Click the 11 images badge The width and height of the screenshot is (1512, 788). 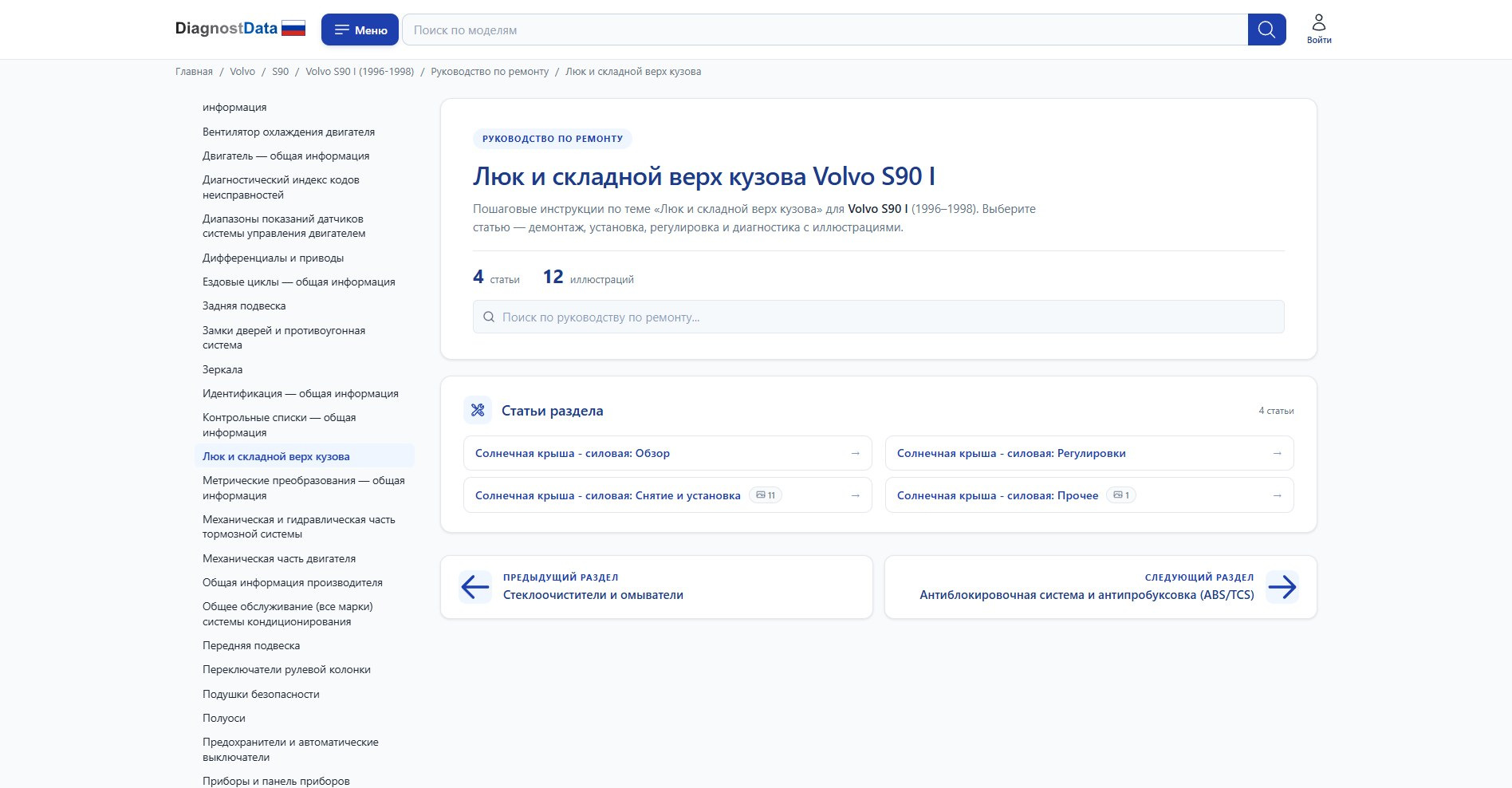click(x=766, y=495)
